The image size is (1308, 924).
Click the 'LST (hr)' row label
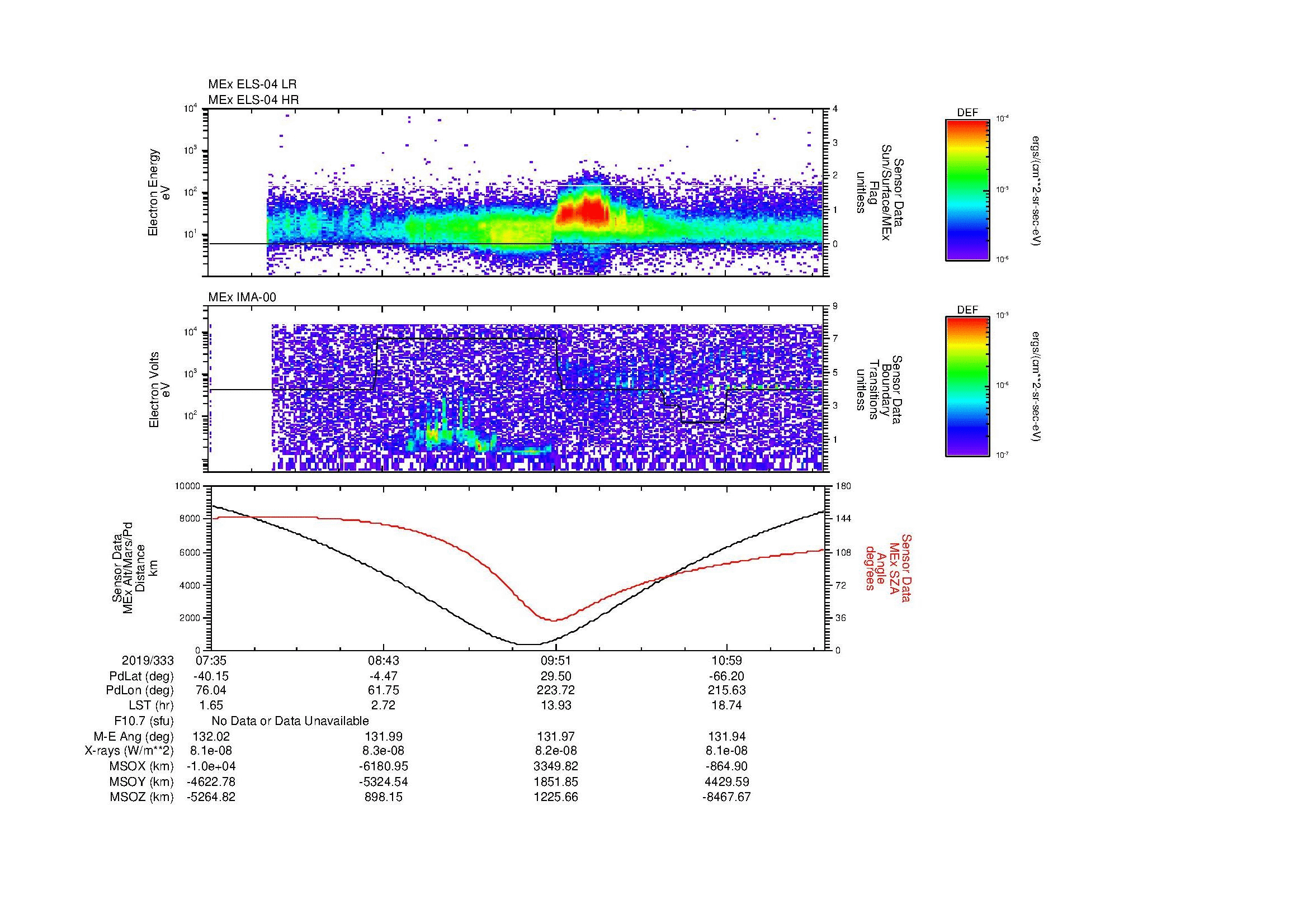click(x=151, y=705)
